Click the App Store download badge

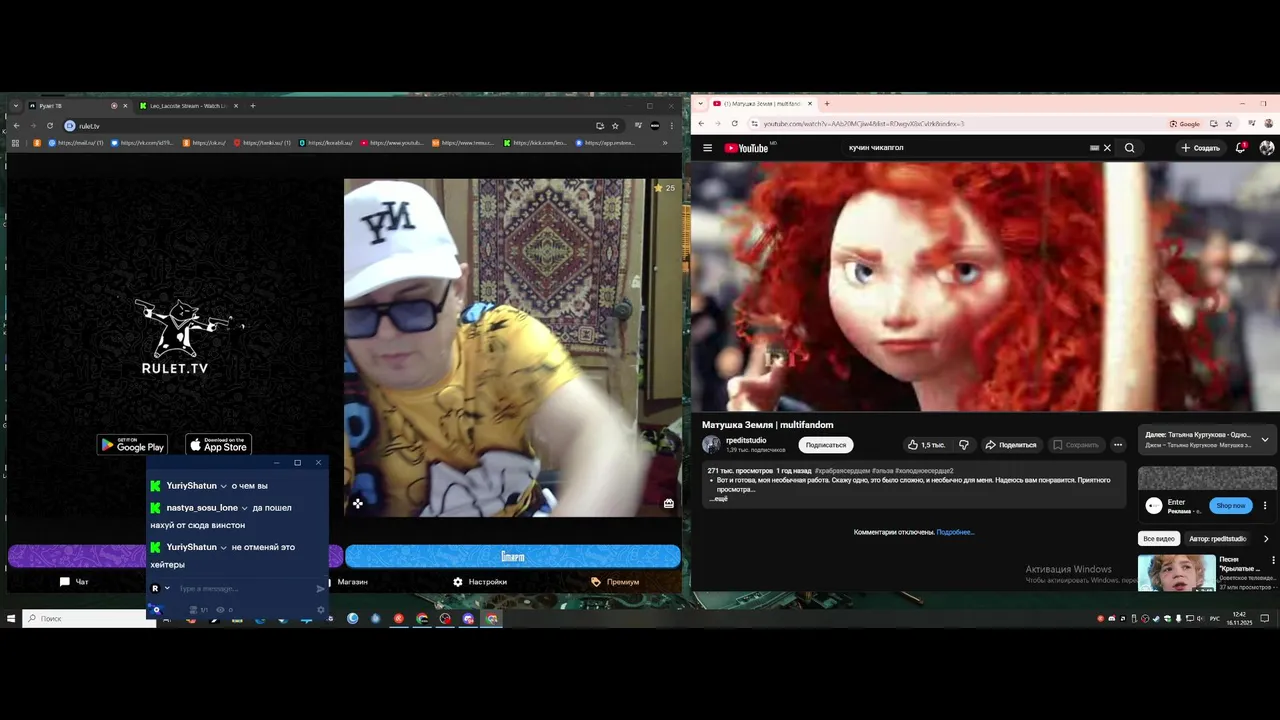tap(219, 445)
